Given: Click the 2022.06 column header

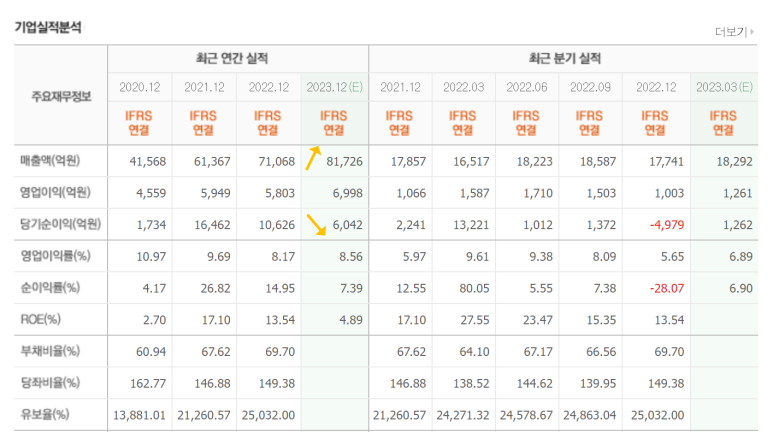Looking at the screenshot, I should 527,87.
